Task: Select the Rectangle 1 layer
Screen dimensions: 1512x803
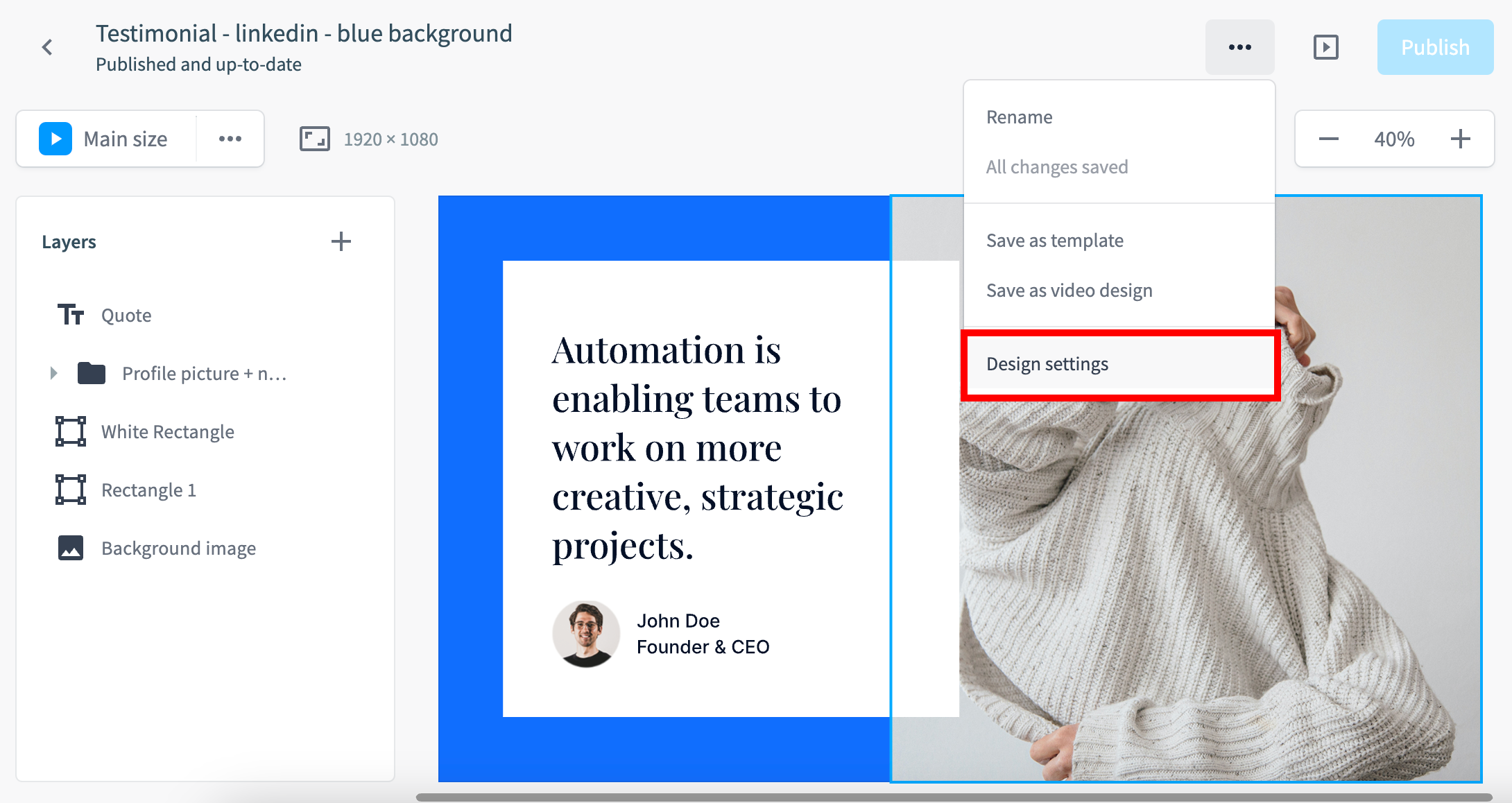Action: [148, 490]
